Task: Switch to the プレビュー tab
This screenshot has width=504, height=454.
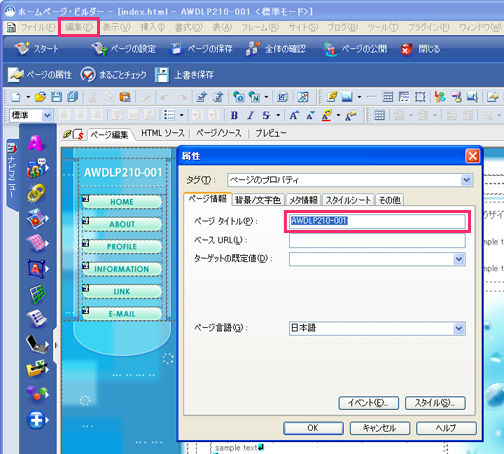Action: tap(271, 133)
